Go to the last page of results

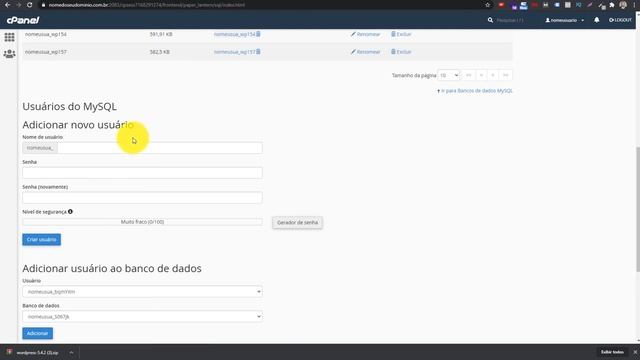[506, 75]
